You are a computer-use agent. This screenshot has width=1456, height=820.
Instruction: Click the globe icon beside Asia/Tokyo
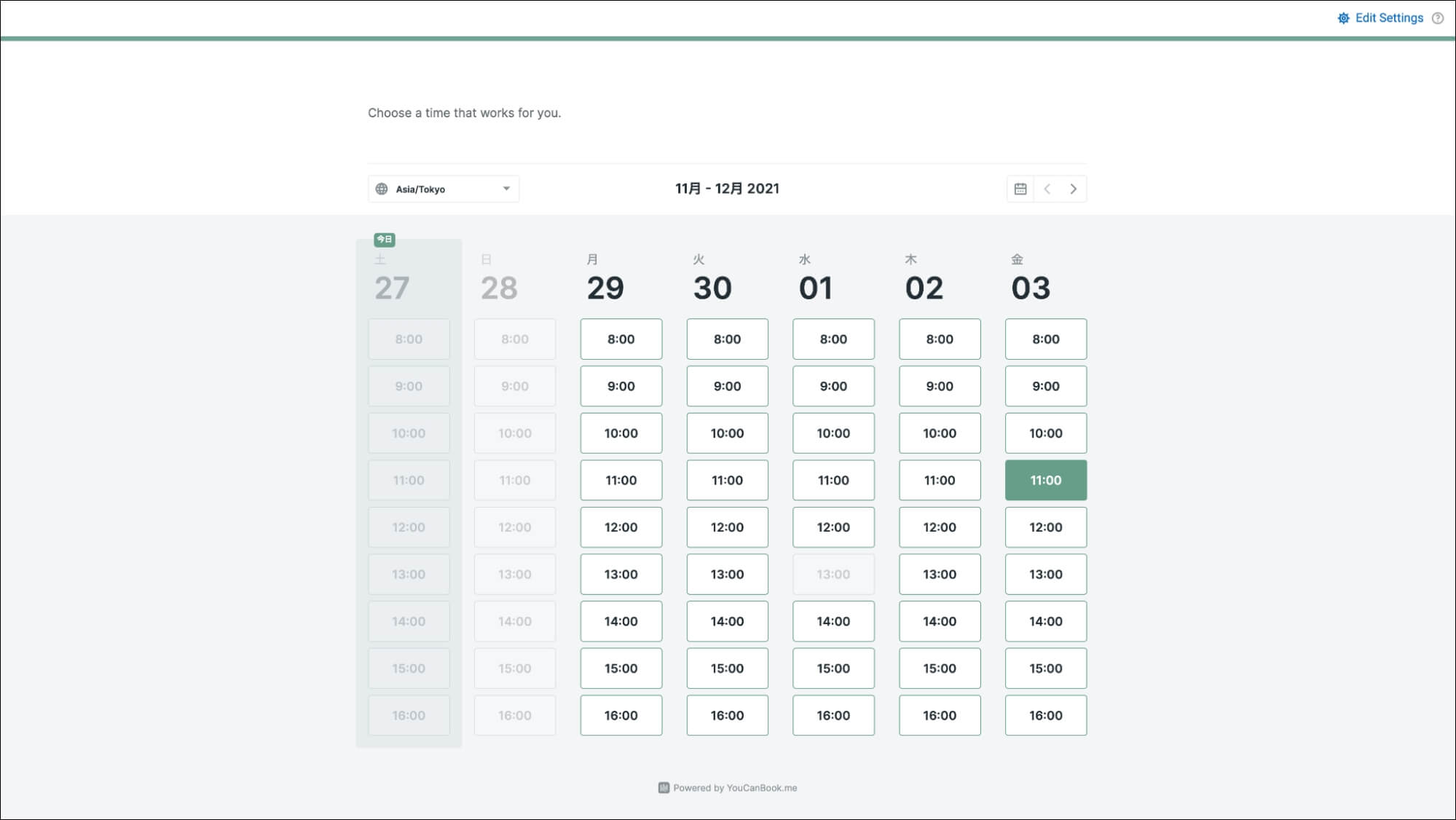[x=382, y=189]
